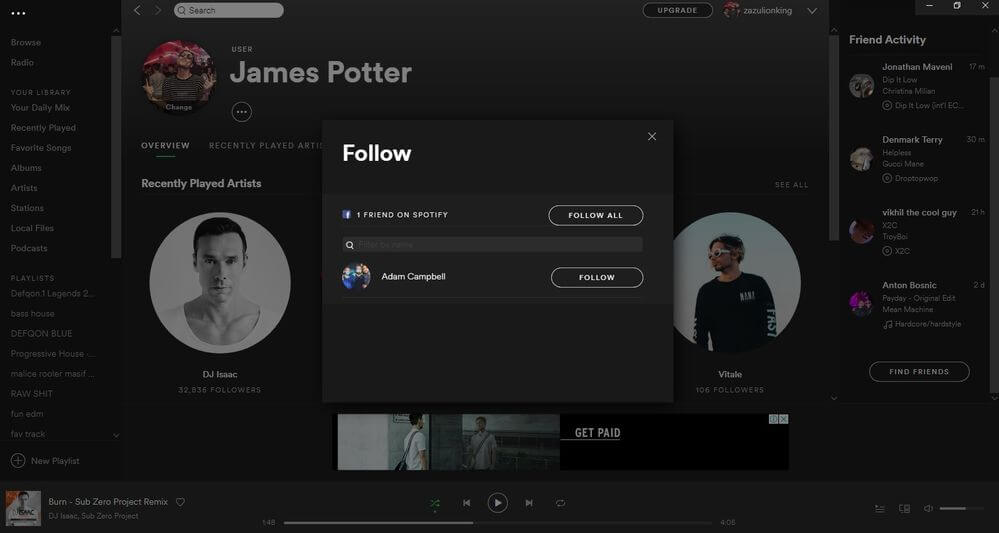Skip to the next track
This screenshot has width=999, height=533.
click(529, 503)
